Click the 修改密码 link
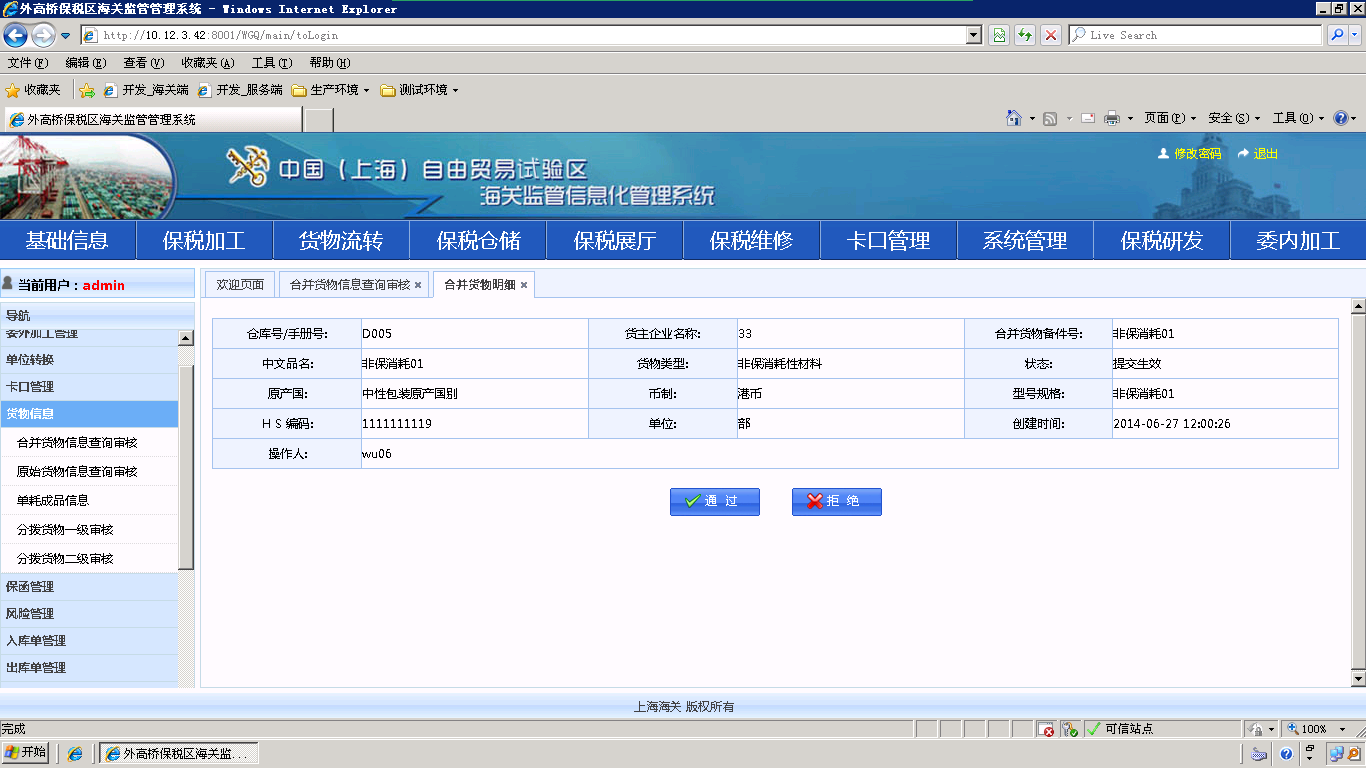This screenshot has width=1366, height=768. click(1197, 154)
